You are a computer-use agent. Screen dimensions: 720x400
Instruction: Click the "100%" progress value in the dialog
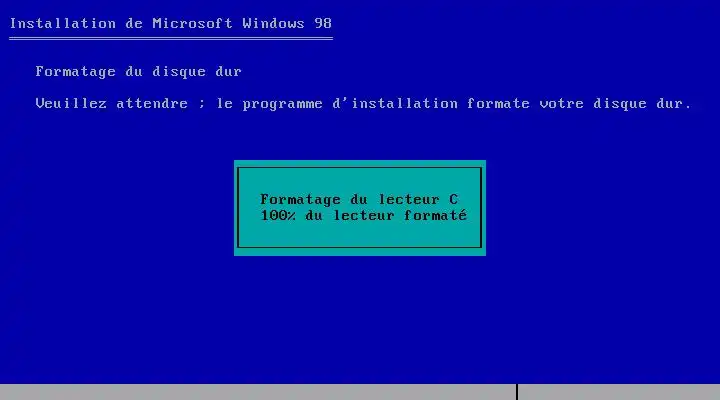(278, 215)
